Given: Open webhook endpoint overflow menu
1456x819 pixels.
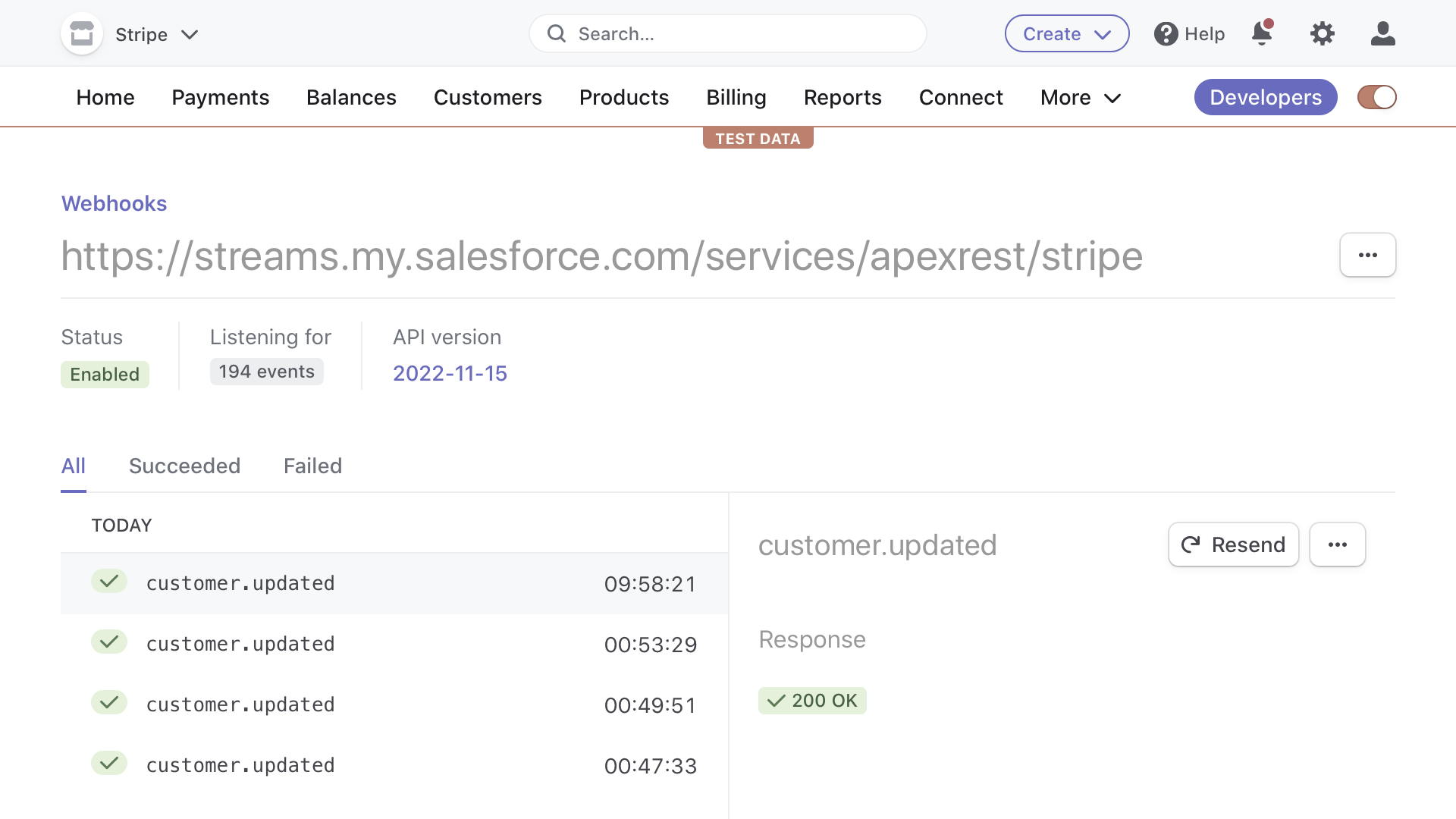Looking at the screenshot, I should [1367, 255].
